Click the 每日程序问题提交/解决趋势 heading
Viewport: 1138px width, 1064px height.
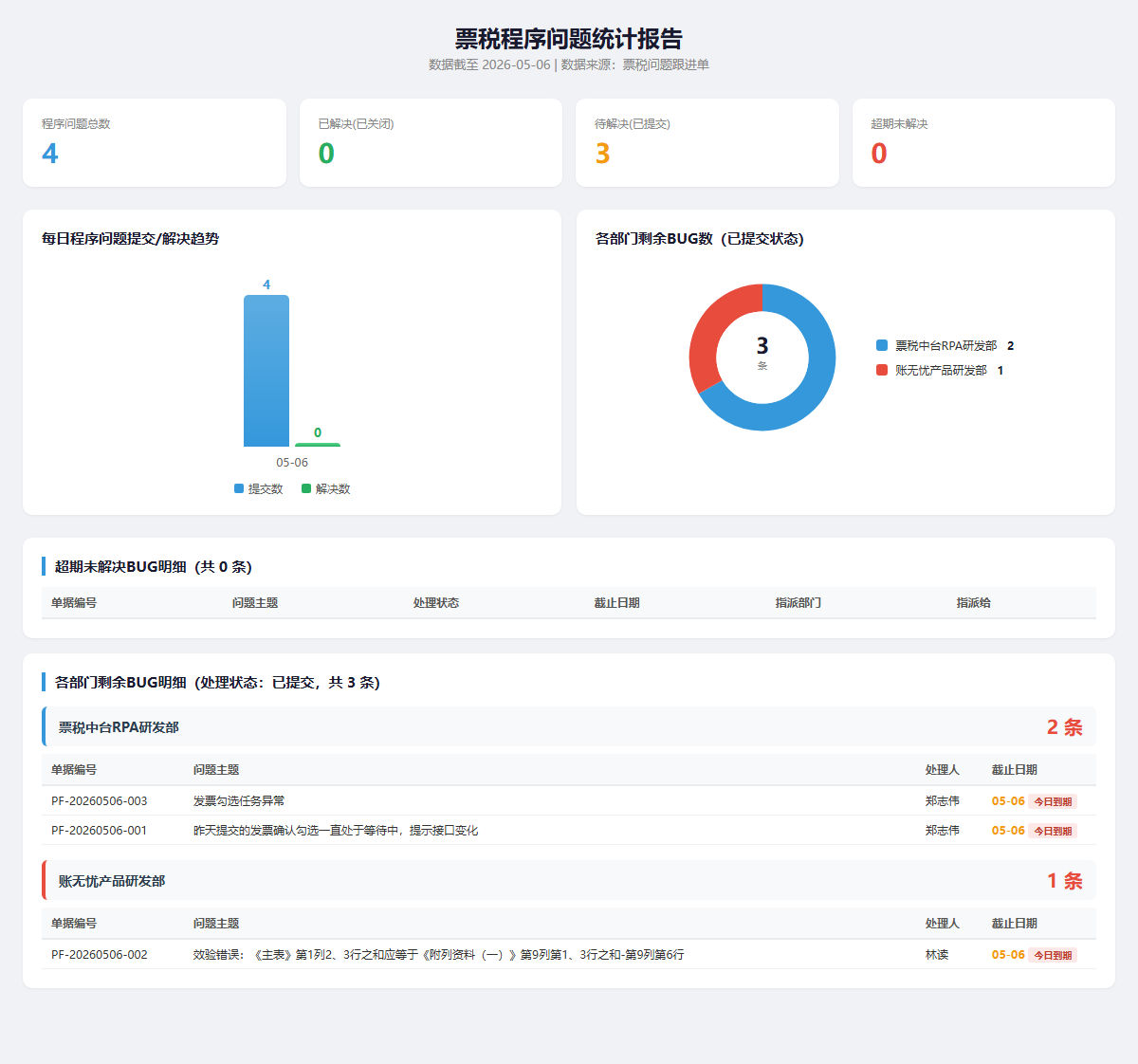click(x=131, y=239)
